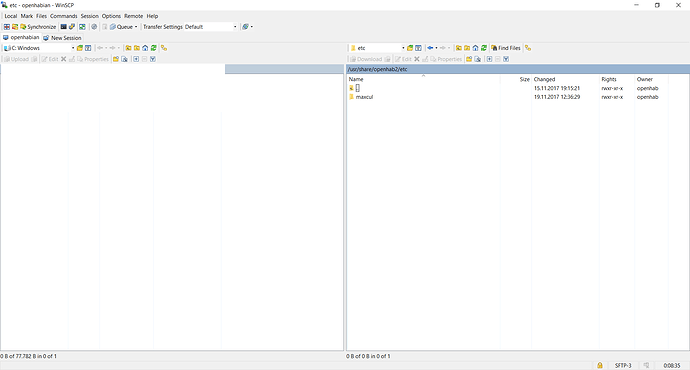This screenshot has height=370, width=690.
Task: Go to remote parent directory icon
Action: pyautogui.click(x=459, y=48)
